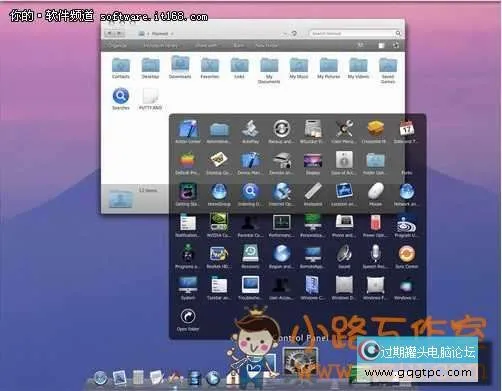The height and width of the screenshot is (391, 502).
Task: Open Backup and Restore
Action: tap(281, 131)
